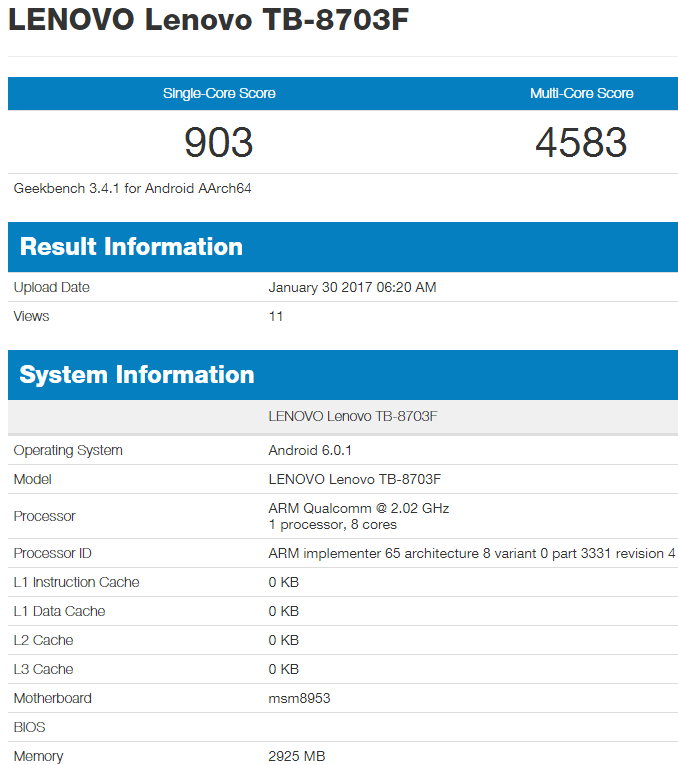Select the L2 Cache value 0 KB

(x=283, y=640)
